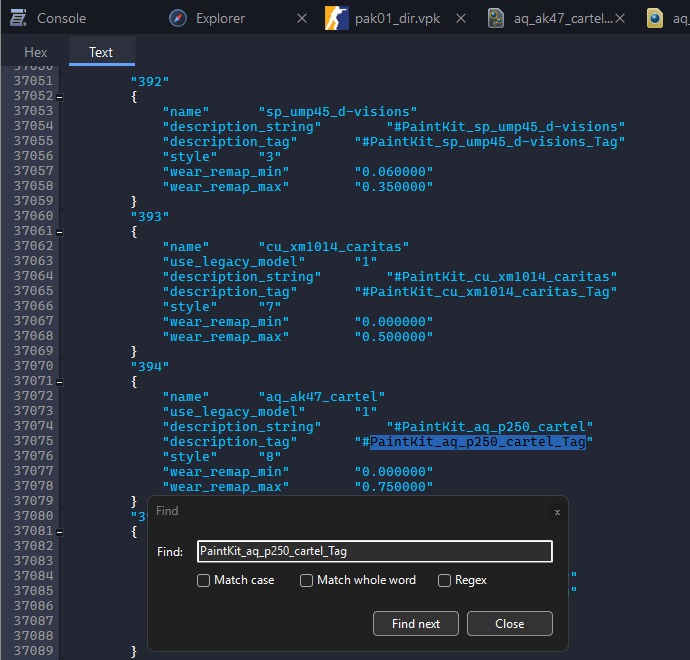Close the pak01_dir.vpk tab
The image size is (690, 660).
click(x=461, y=18)
